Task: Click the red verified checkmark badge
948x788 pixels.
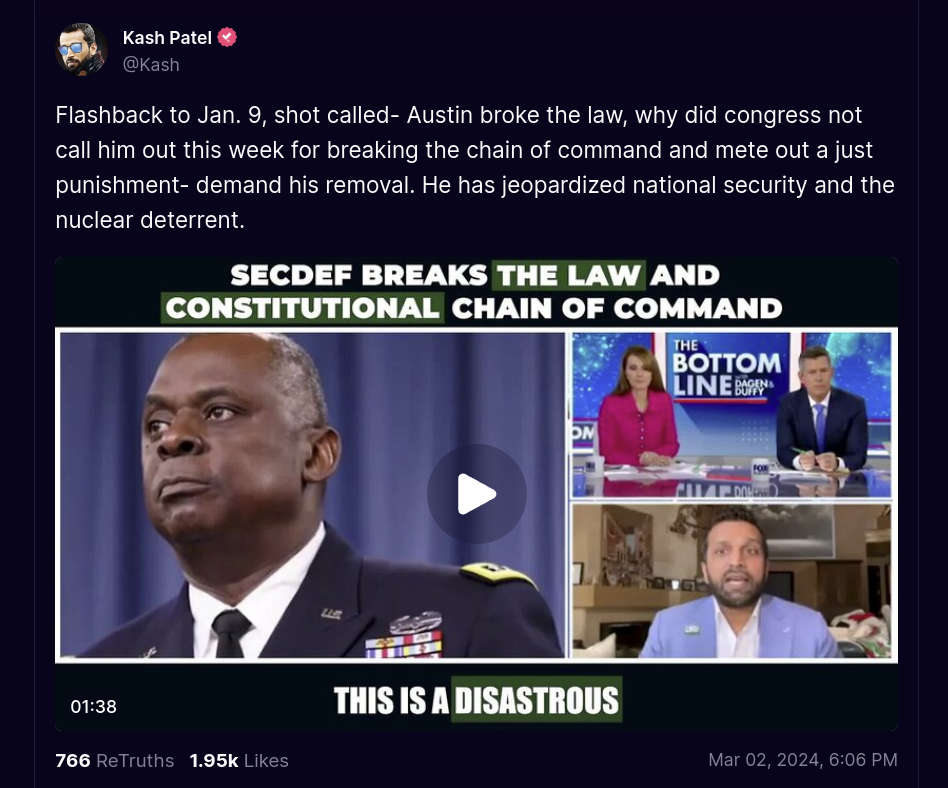Action: (227, 37)
